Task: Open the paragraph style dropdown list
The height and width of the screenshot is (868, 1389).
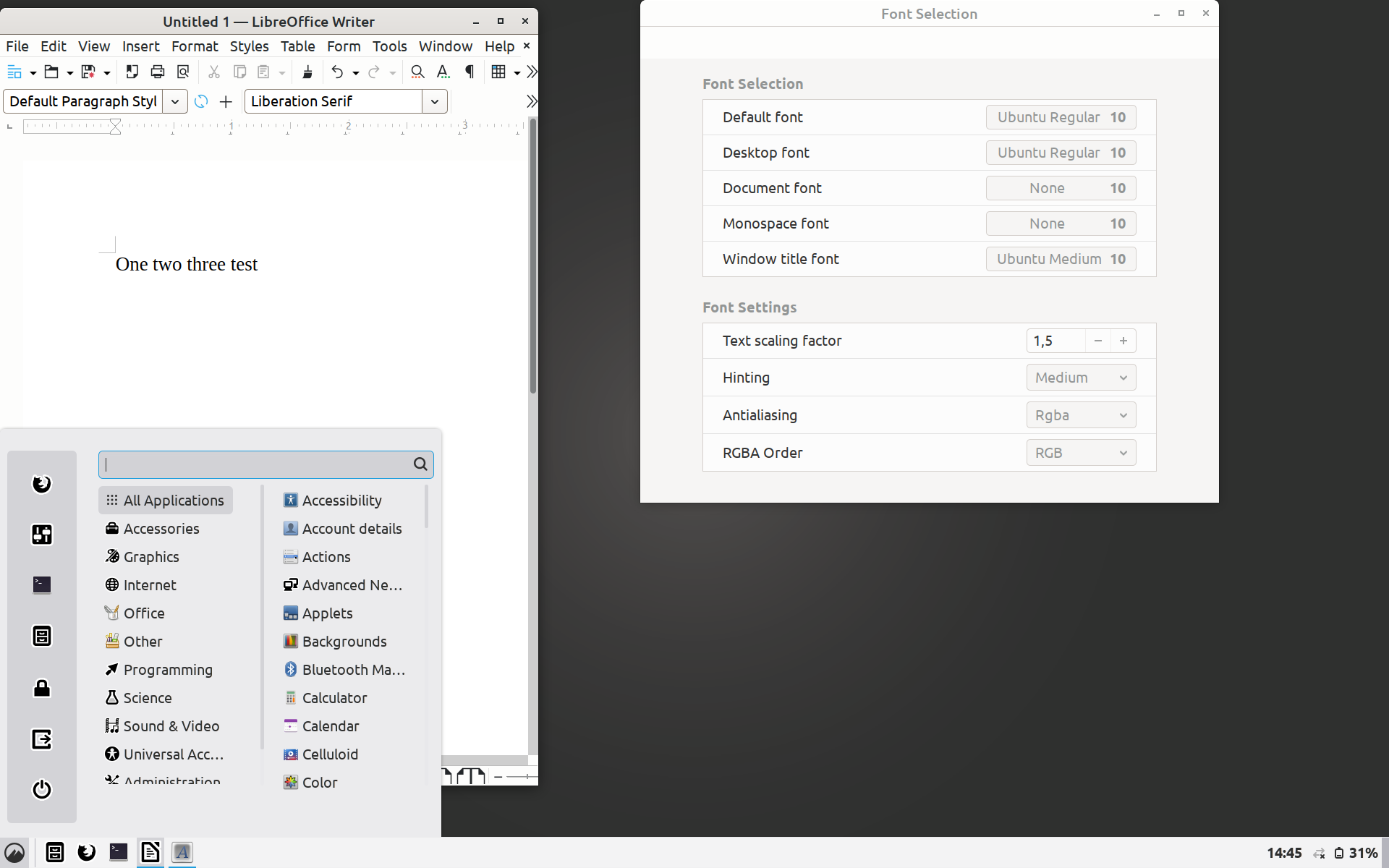Action: click(175, 101)
